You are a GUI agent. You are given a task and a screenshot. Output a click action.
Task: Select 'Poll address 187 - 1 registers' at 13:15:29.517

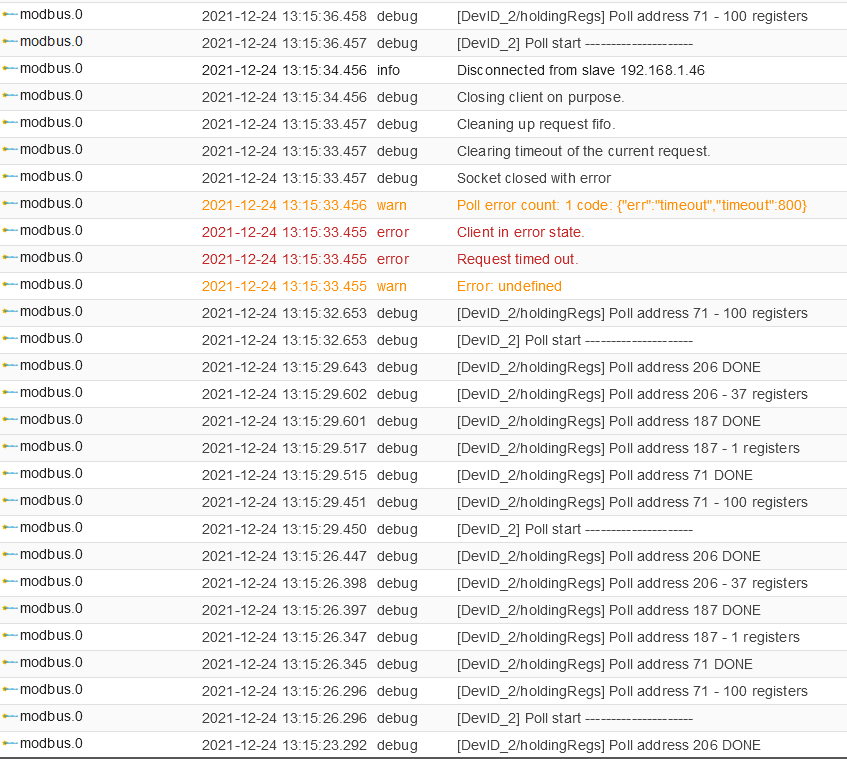[628, 448]
